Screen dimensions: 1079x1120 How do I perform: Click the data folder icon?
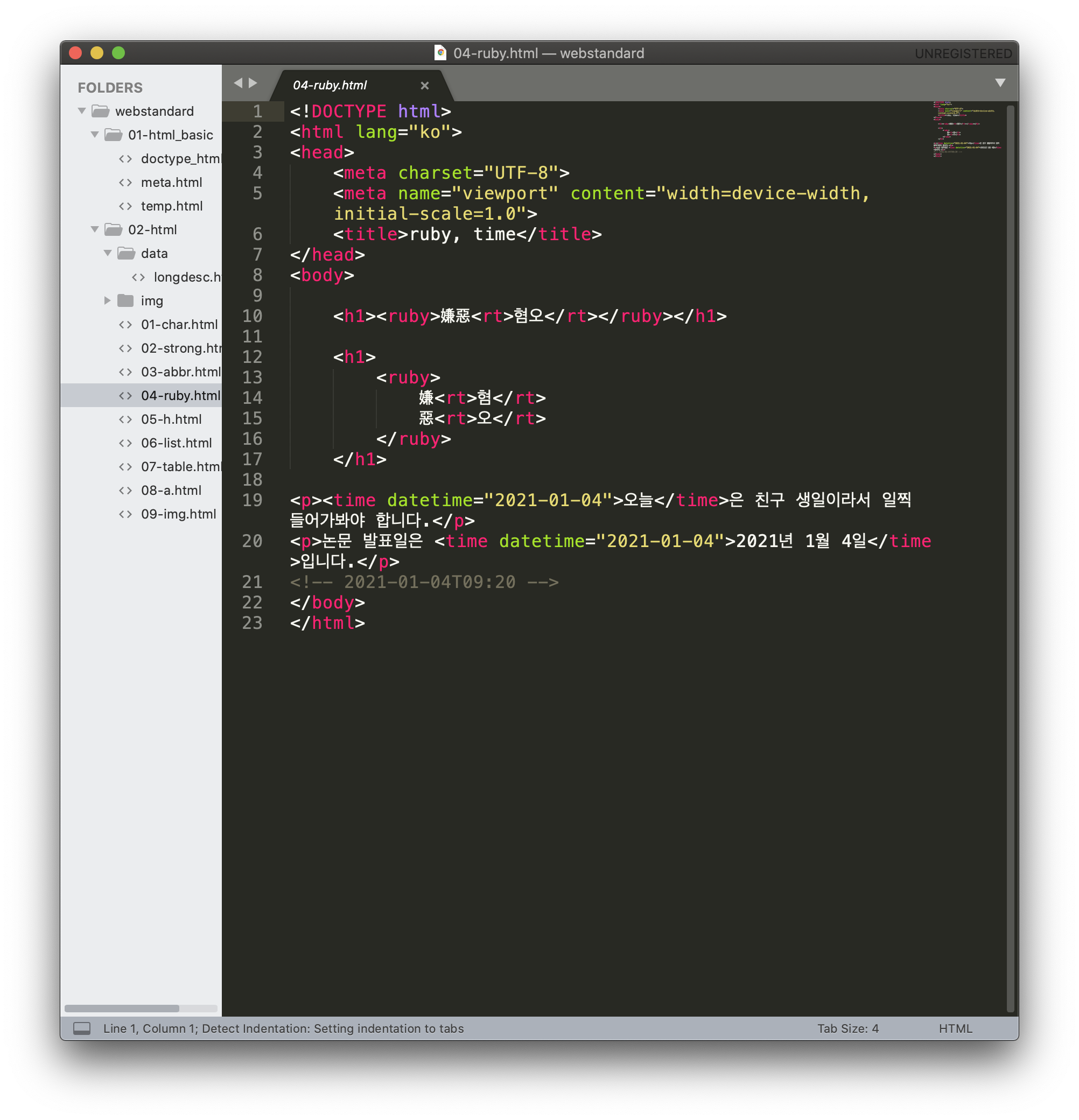click(126, 253)
